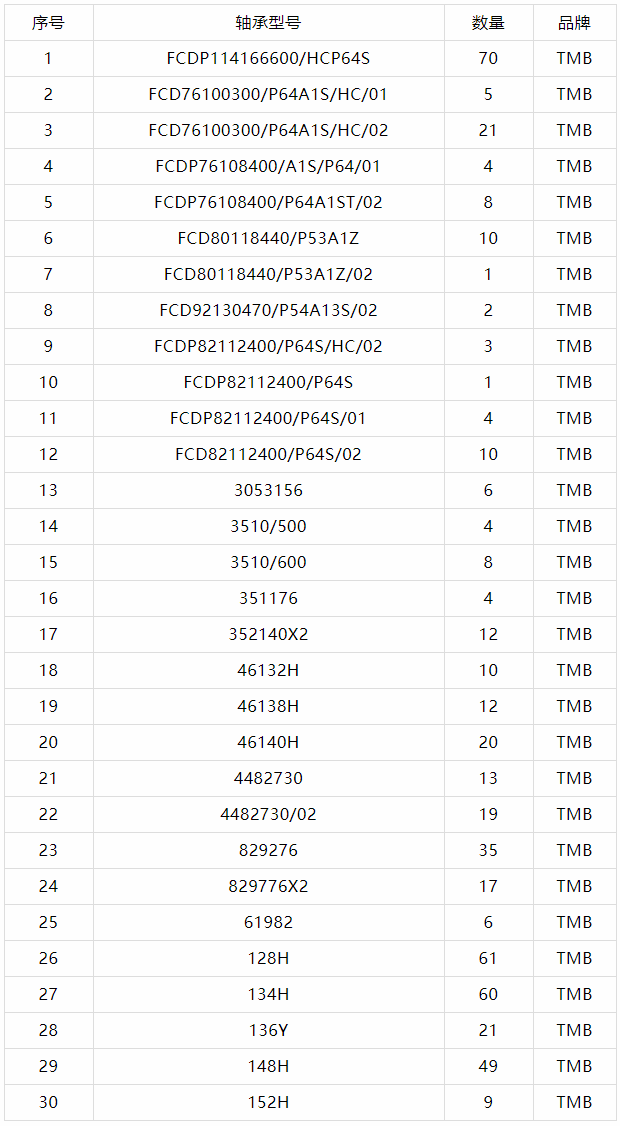The image size is (620, 1126).
Task: Click the 轴承型号 column header
Action: pyautogui.click(x=268, y=23)
